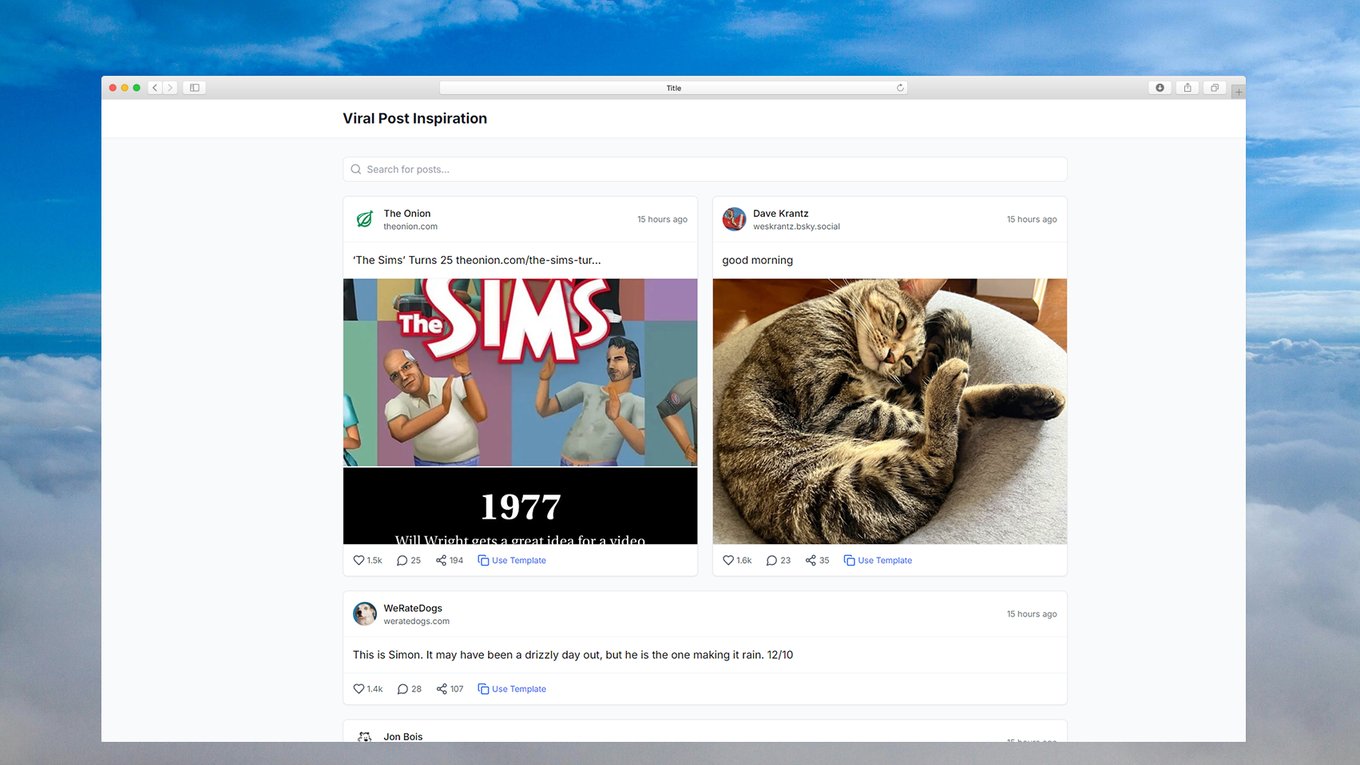Use Template on The Onion post
Viewport: 1360px width, 765px height.
[x=512, y=560]
